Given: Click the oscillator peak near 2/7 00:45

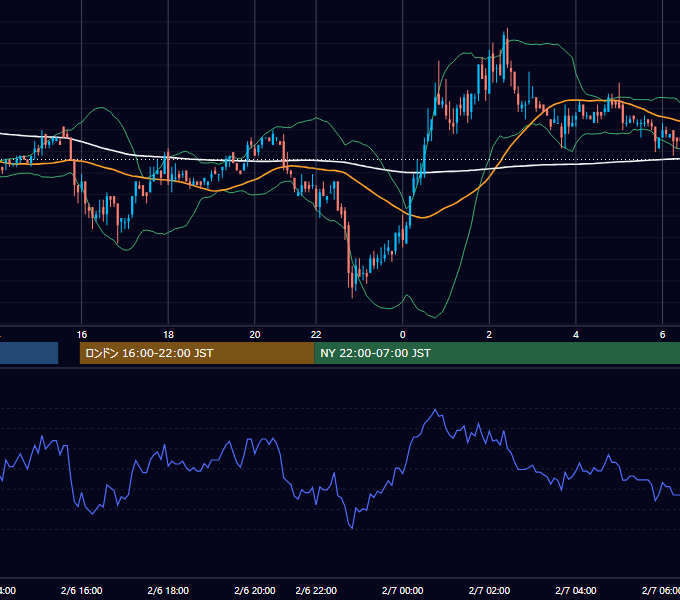Looking at the screenshot, I should [435, 410].
